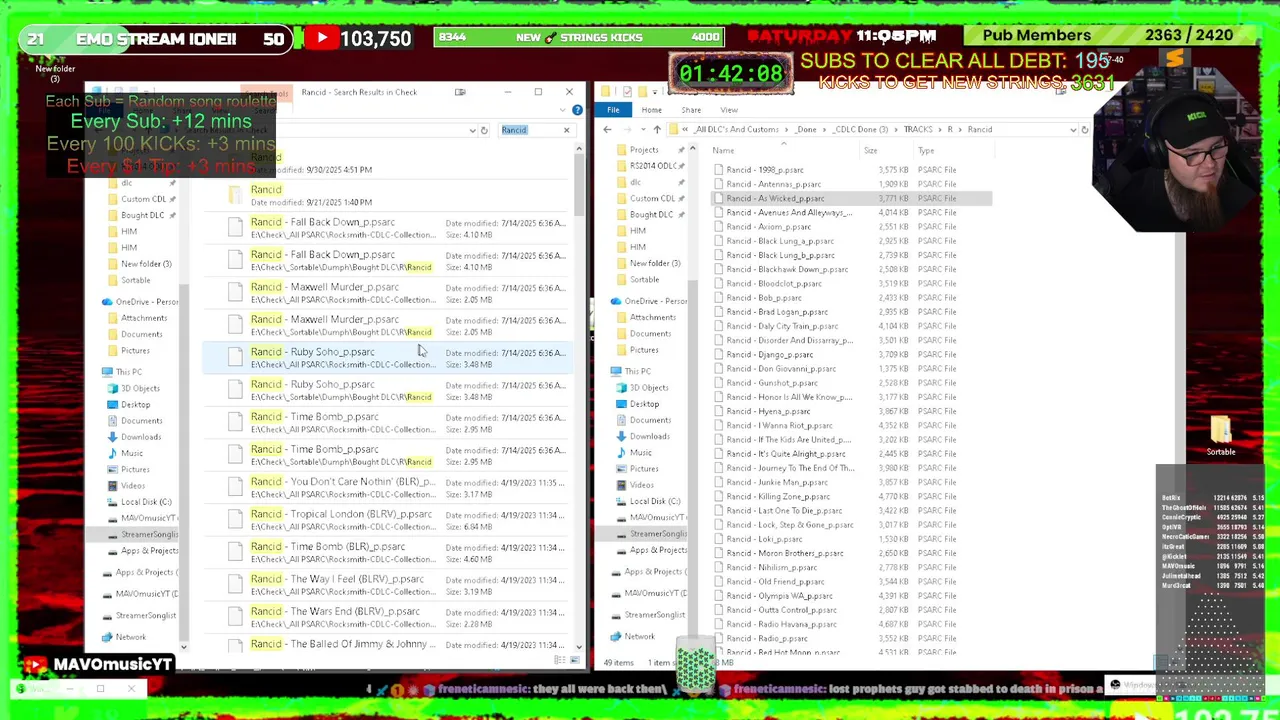The image size is (1280, 720).
Task: Go back in the Rancid folder window
Action: pos(607,129)
